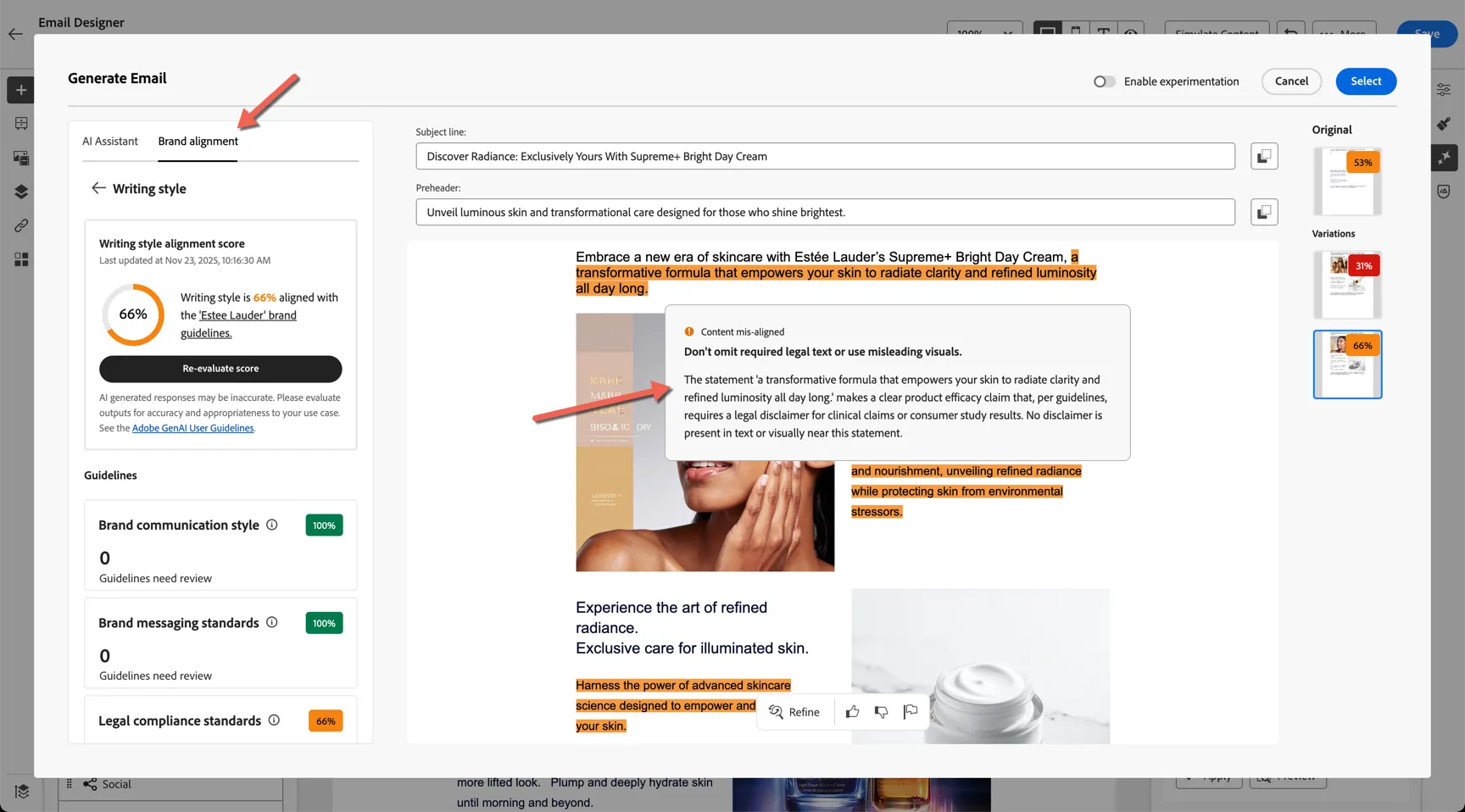
Task: Open Brand messaging standards info icon
Action: tap(272, 622)
